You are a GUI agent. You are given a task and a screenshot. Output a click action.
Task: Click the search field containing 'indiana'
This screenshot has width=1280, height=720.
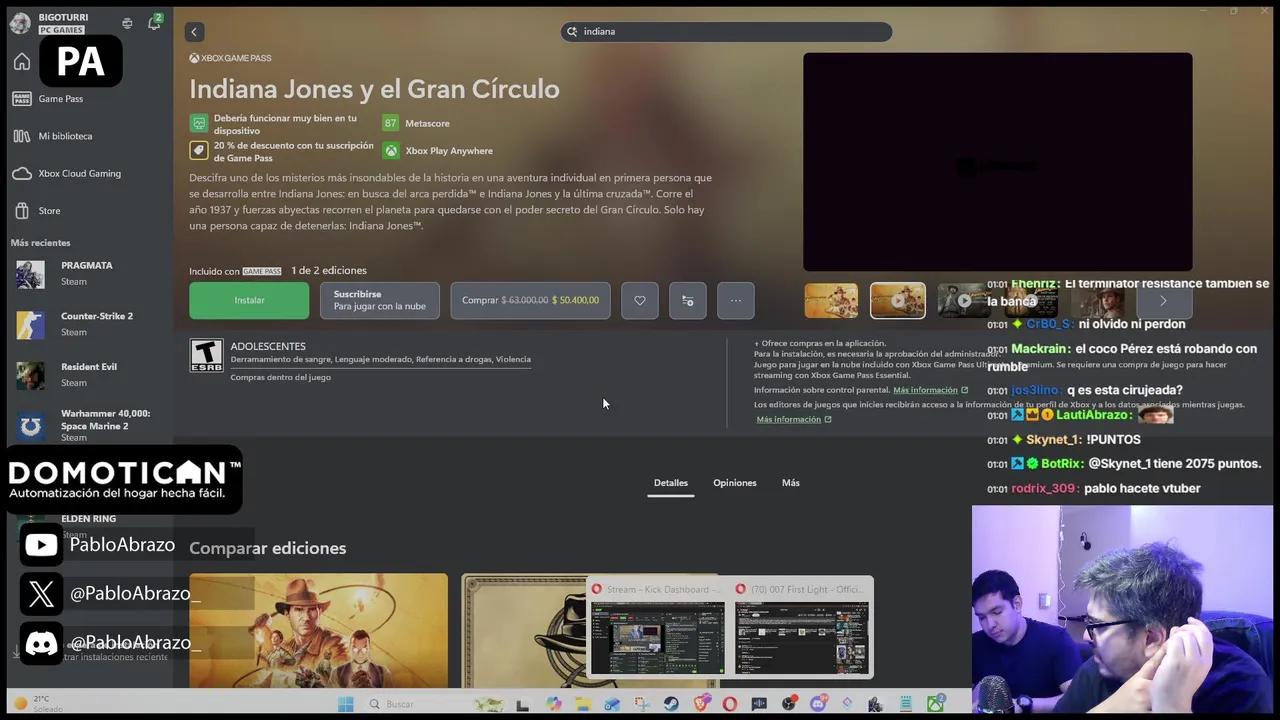point(726,32)
